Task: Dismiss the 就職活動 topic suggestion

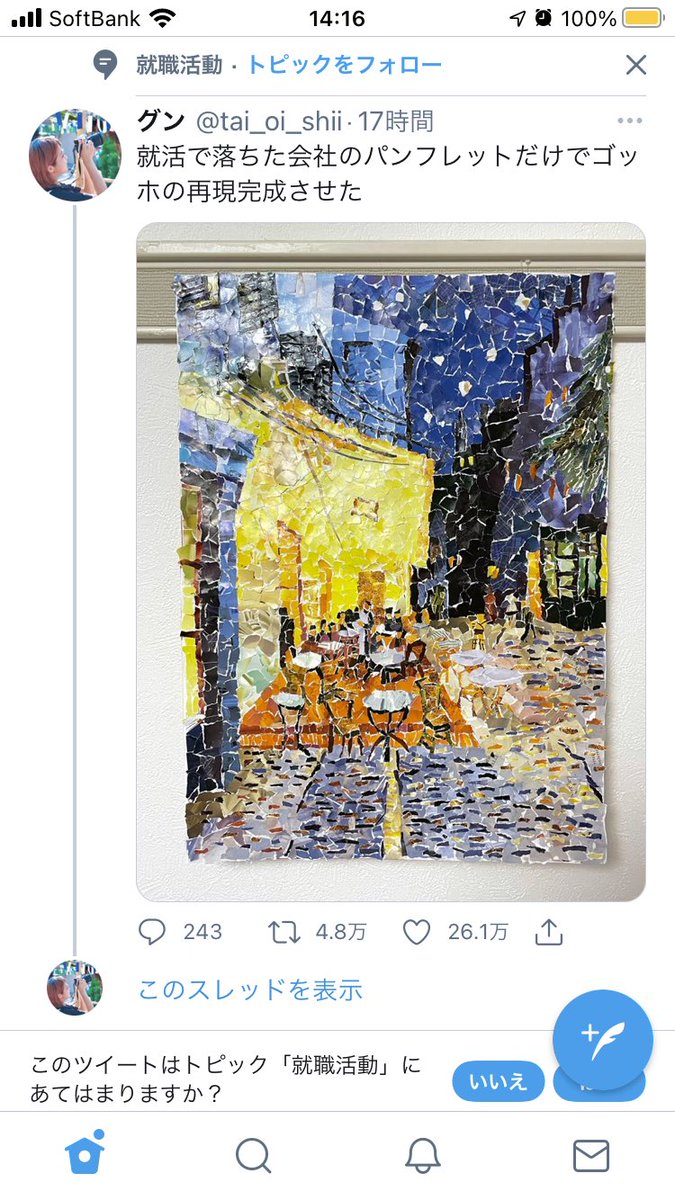Action: click(636, 66)
